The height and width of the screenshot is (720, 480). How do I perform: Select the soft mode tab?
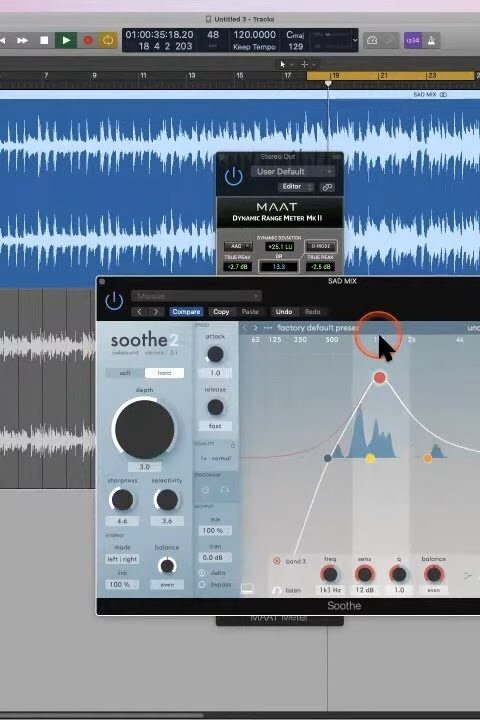125,373
